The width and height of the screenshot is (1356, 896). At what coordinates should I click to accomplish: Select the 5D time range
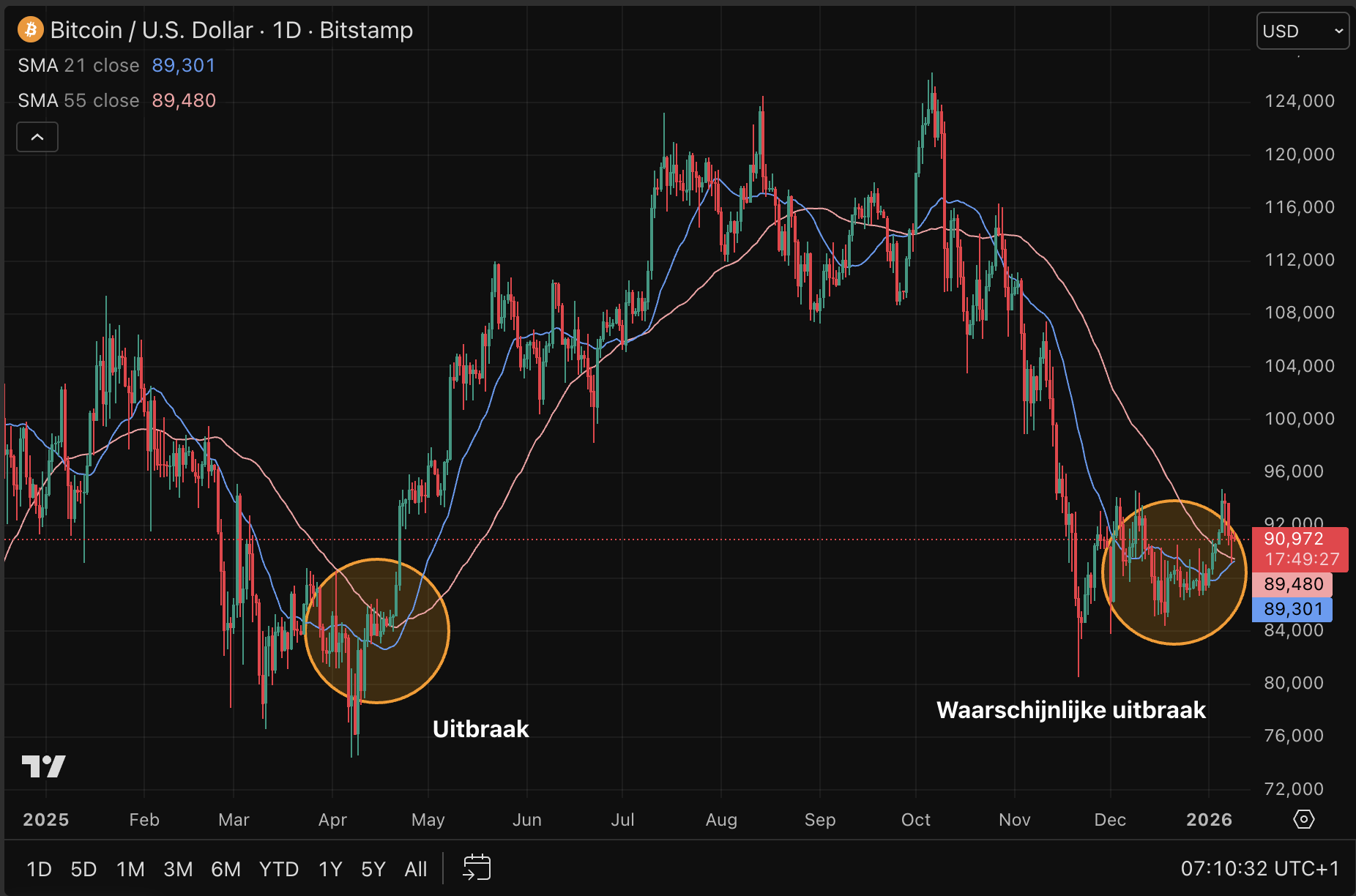83,869
